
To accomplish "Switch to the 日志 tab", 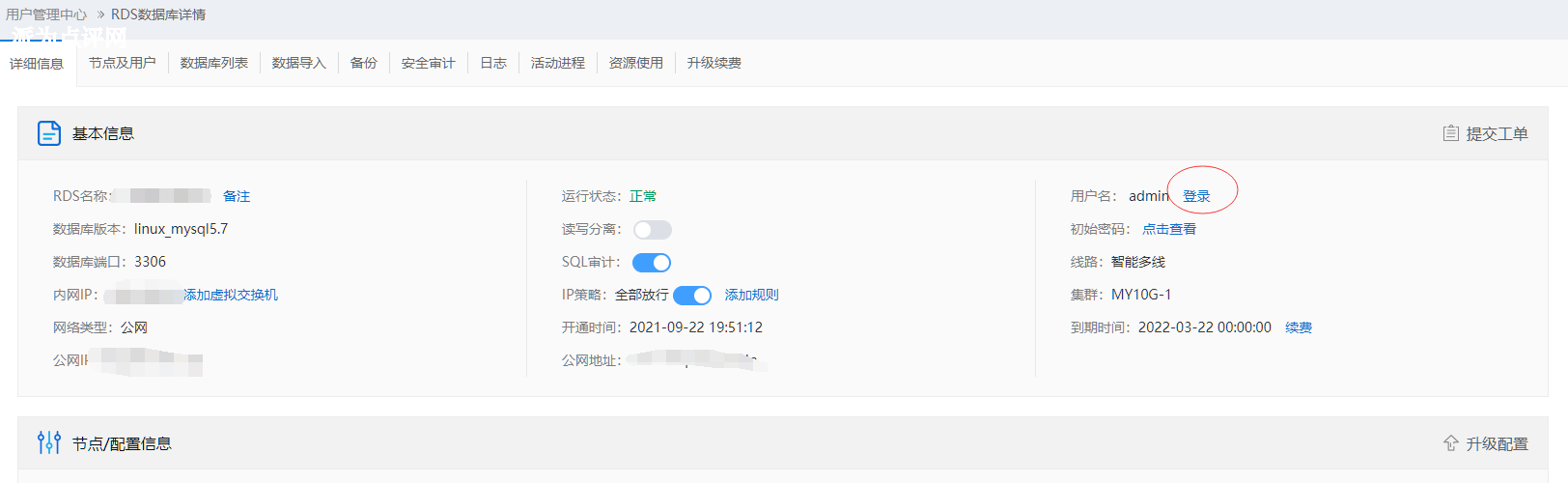I will point(493,63).
